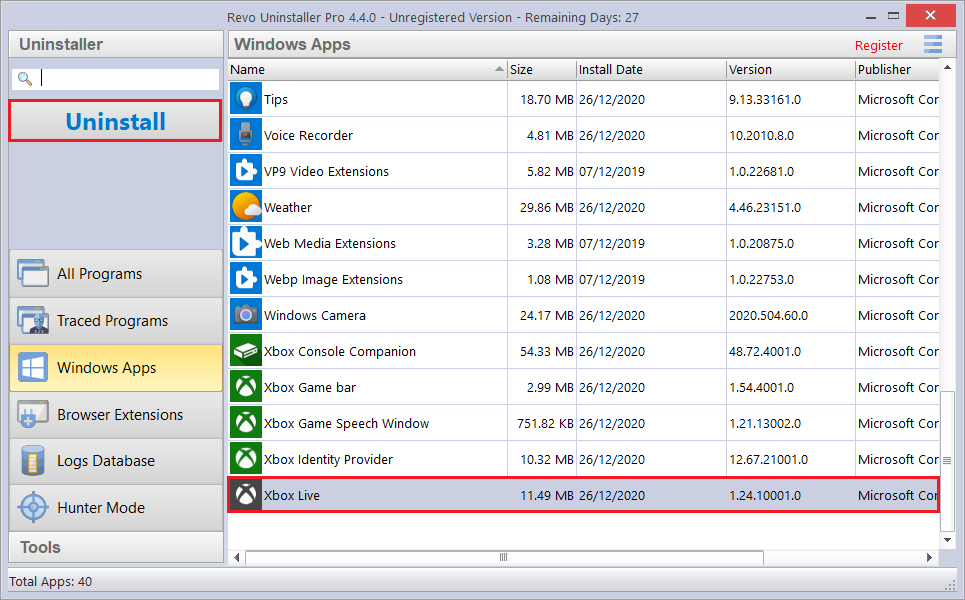Click version 2020.504.60.0 cell
Screen dimensions: 965x600
click(x=769, y=316)
